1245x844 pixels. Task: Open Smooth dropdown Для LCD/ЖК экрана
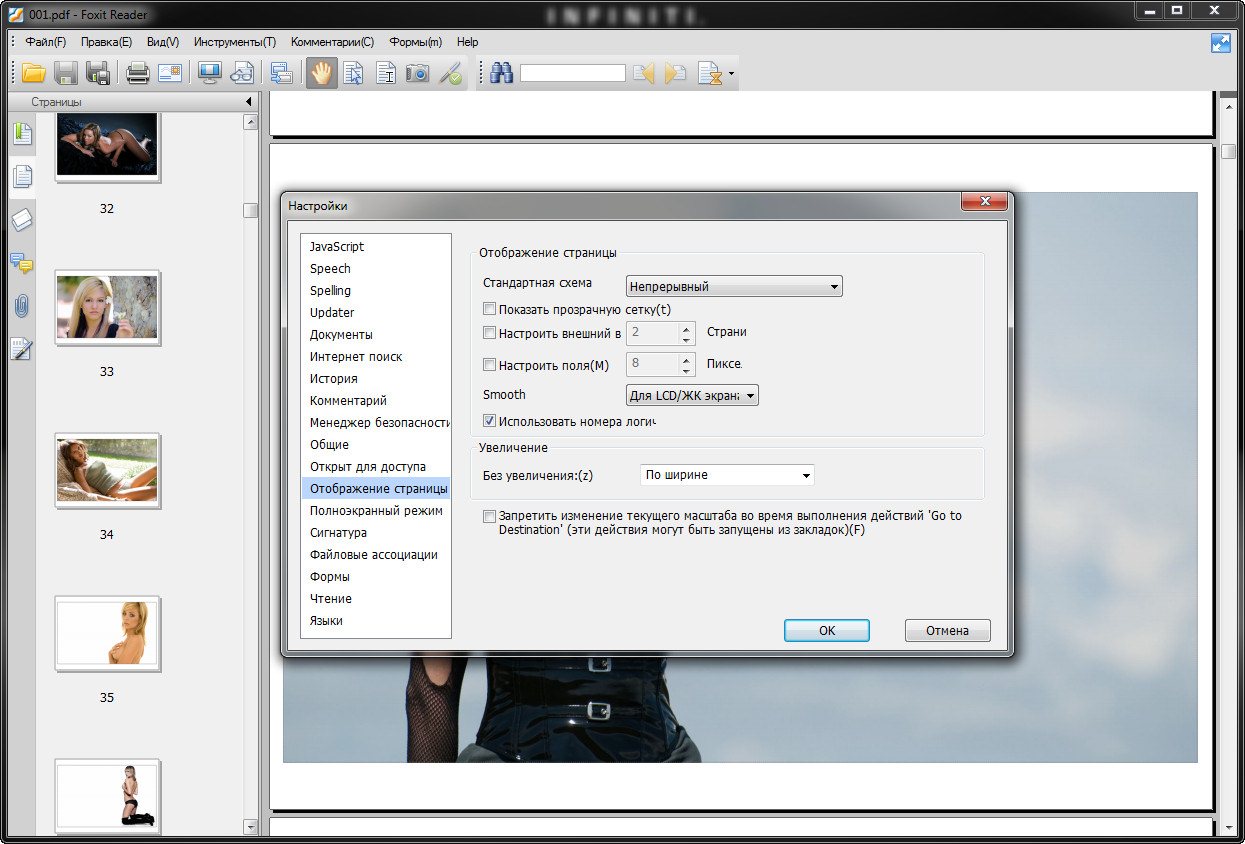click(x=692, y=395)
